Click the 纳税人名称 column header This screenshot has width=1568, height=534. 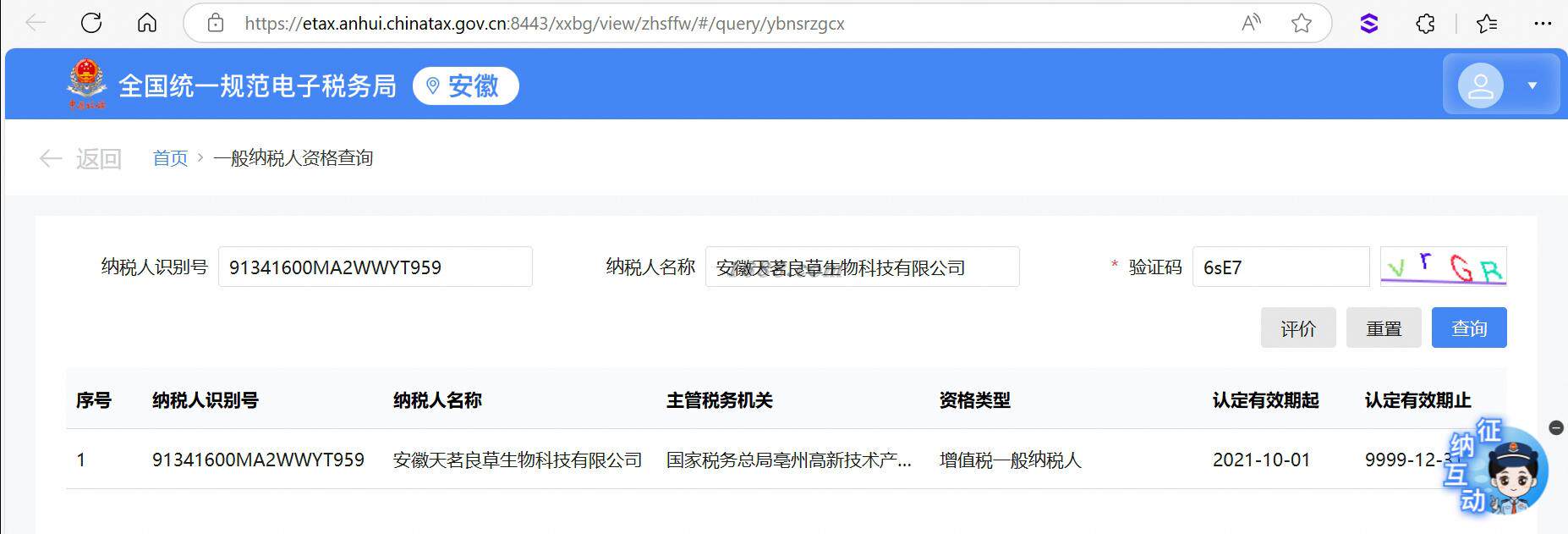click(x=437, y=400)
